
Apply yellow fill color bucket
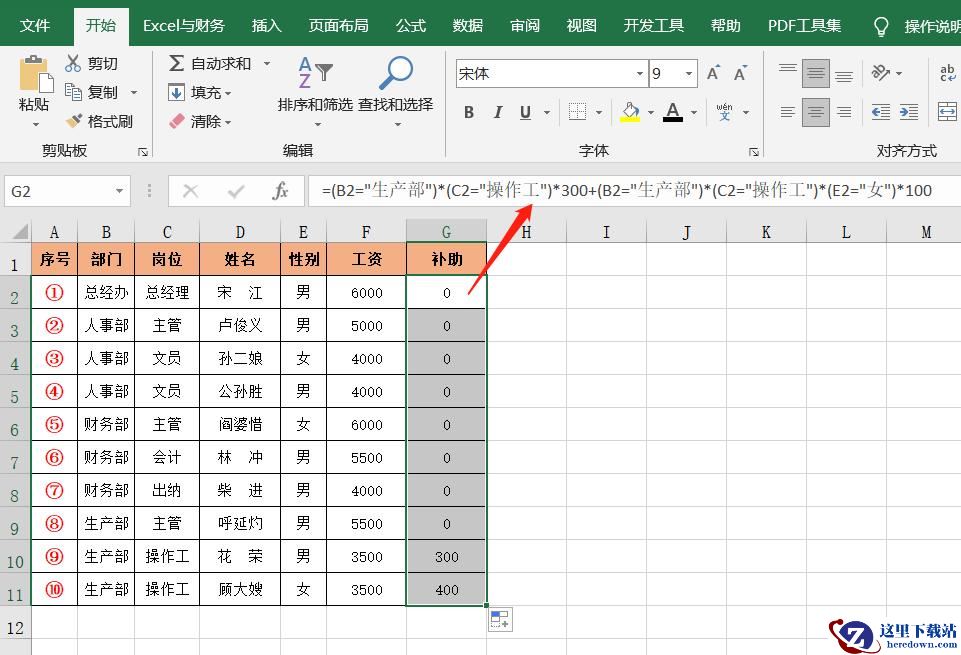point(629,112)
